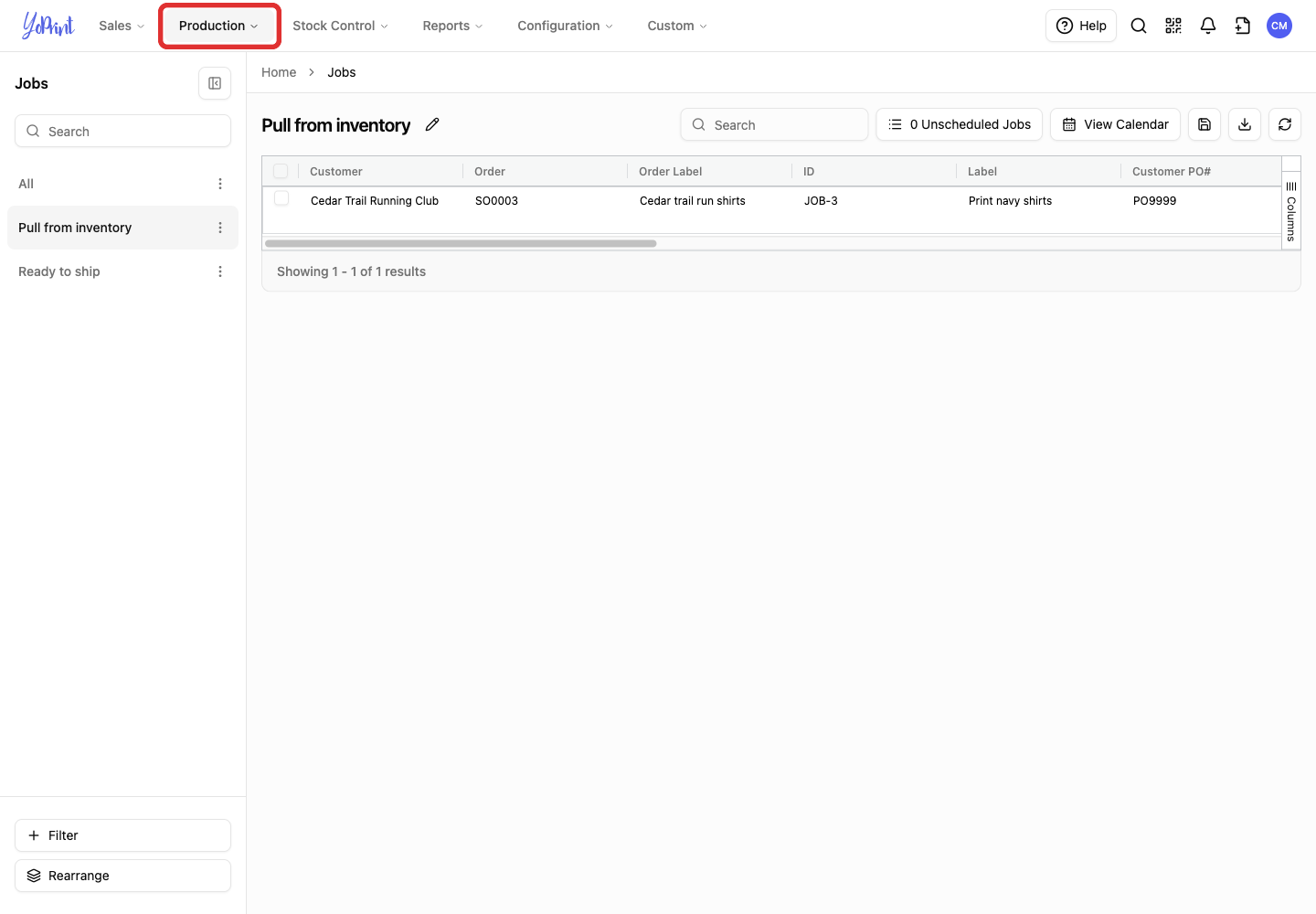Add a Filter in the sidebar
Viewport: 1316px width, 914px height.
coord(122,835)
